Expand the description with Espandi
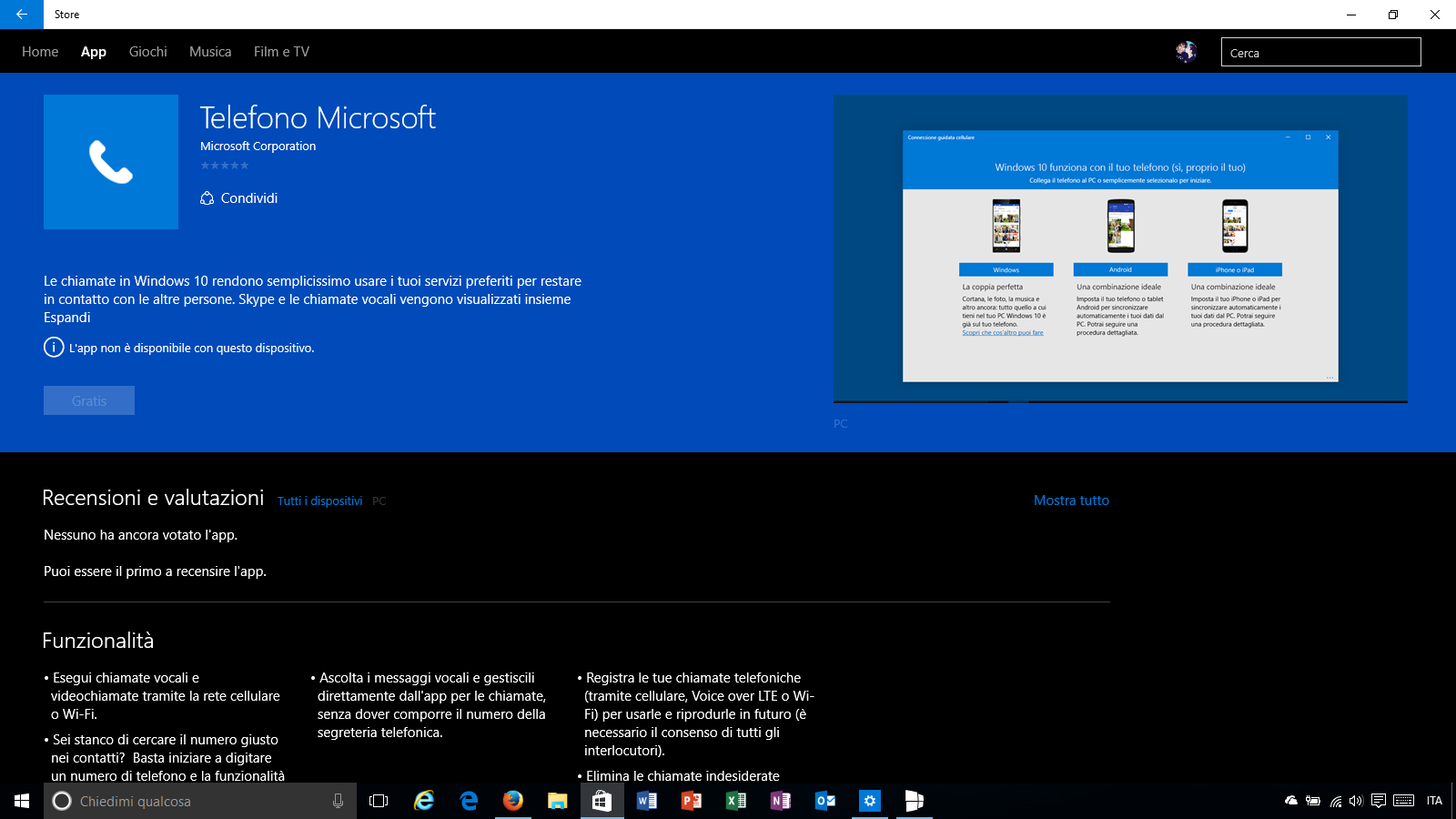This screenshot has width=1456, height=819. 67,318
